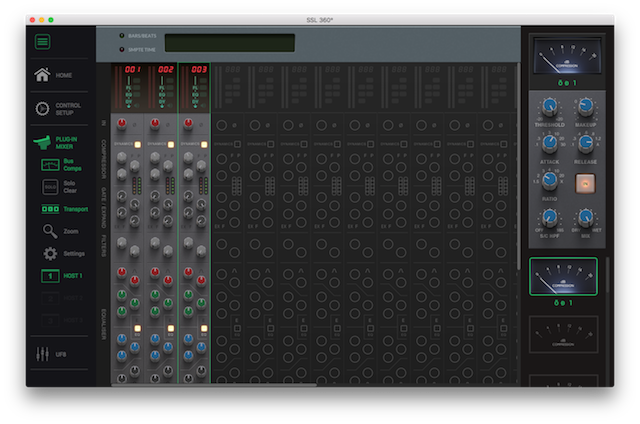Click the control setup dial icon

pyautogui.click(x=42, y=109)
